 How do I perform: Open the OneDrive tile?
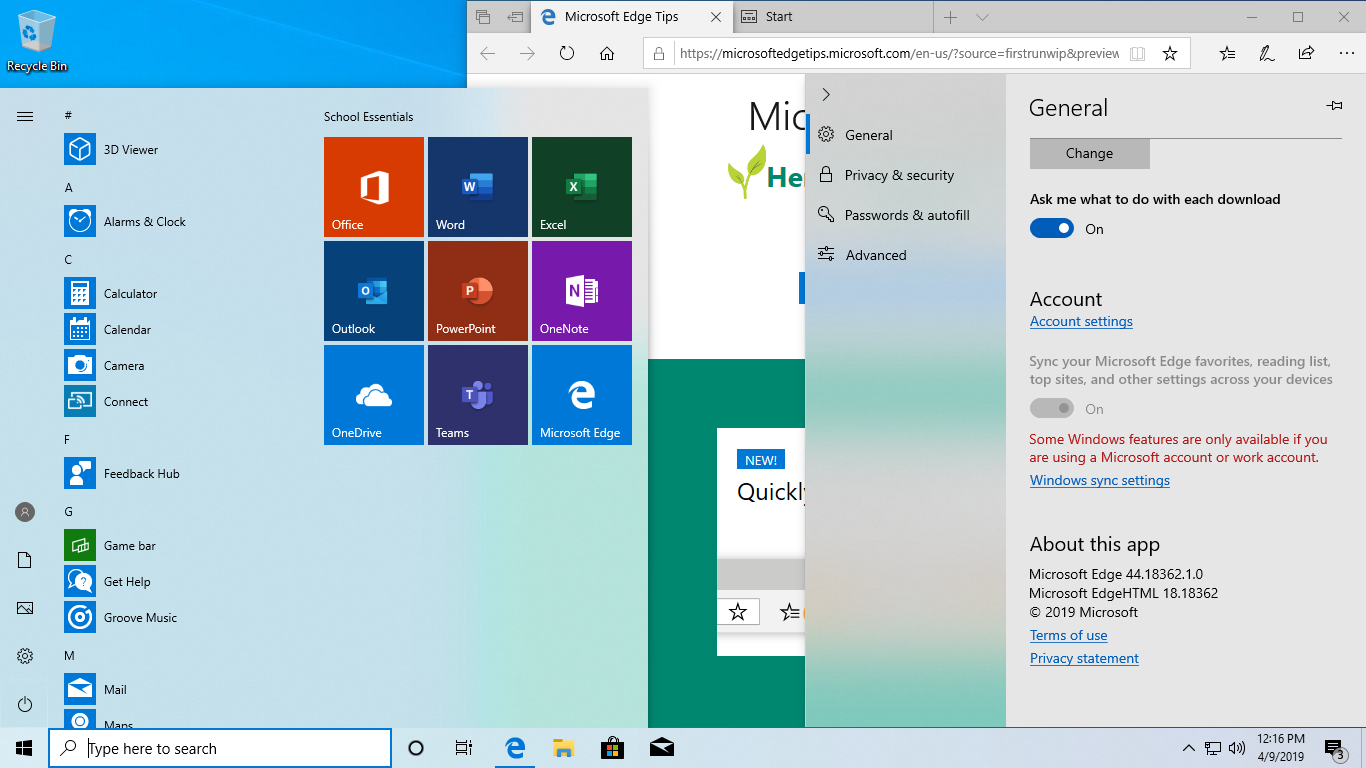click(374, 395)
